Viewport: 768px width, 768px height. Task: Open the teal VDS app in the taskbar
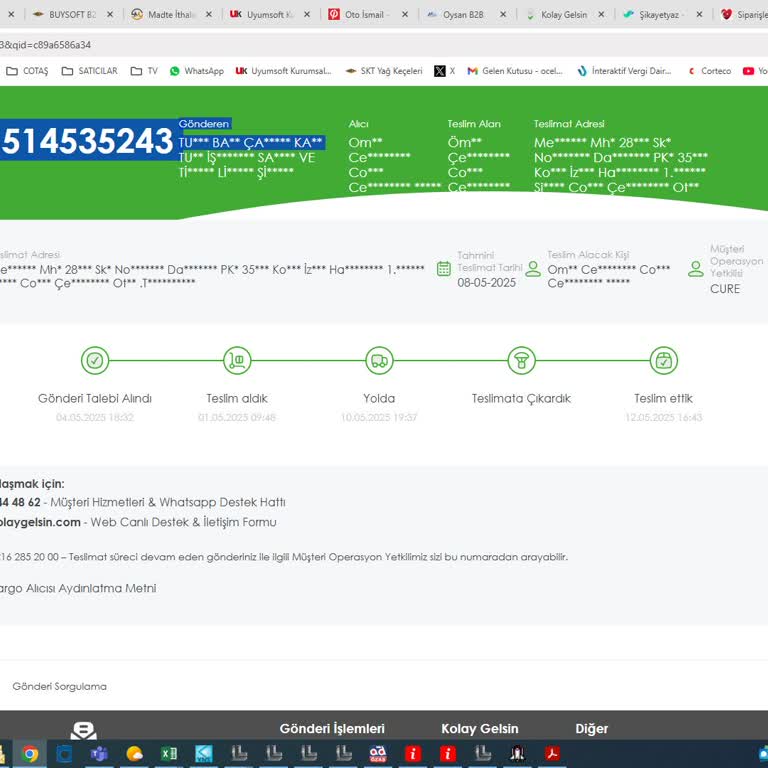(204, 753)
